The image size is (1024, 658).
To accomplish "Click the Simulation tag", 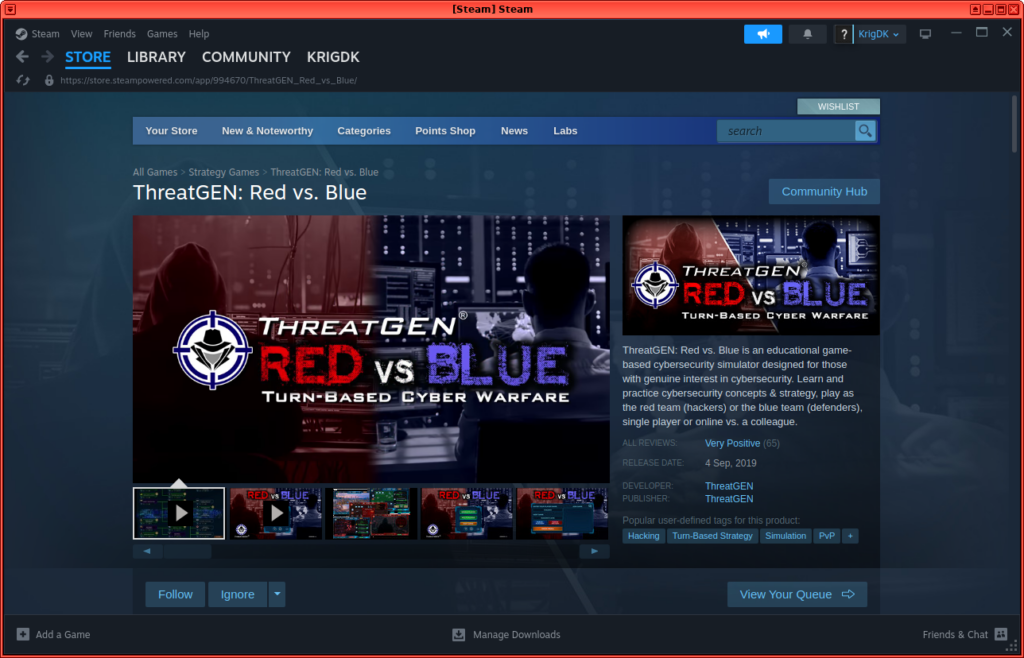I will click(x=786, y=536).
